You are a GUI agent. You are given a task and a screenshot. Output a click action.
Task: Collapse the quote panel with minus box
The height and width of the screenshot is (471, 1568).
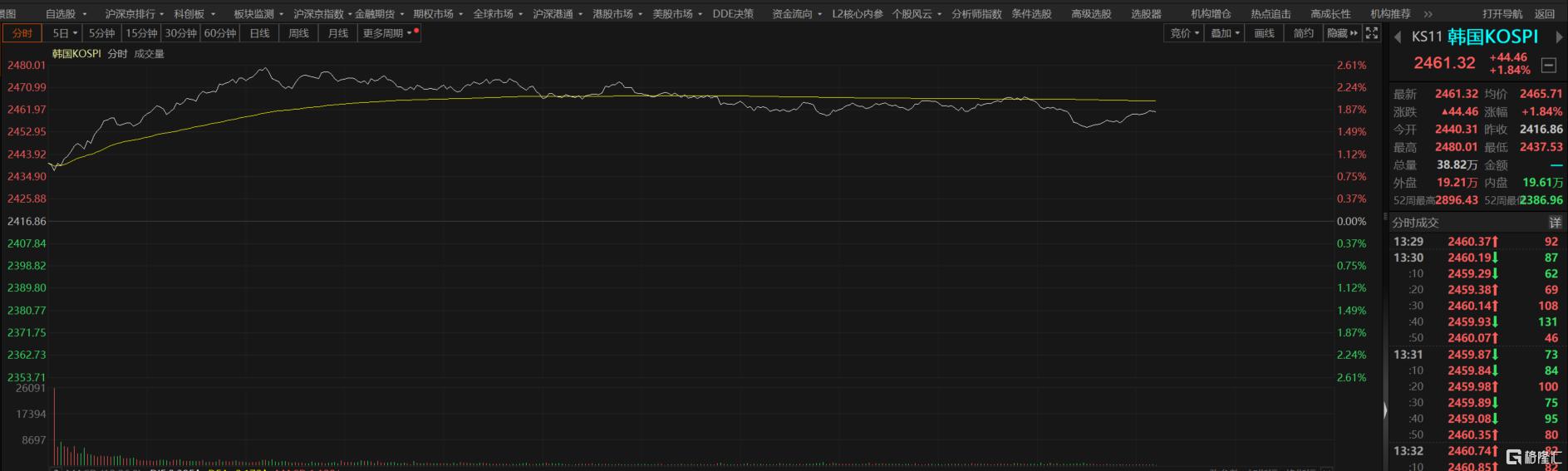1549,65
